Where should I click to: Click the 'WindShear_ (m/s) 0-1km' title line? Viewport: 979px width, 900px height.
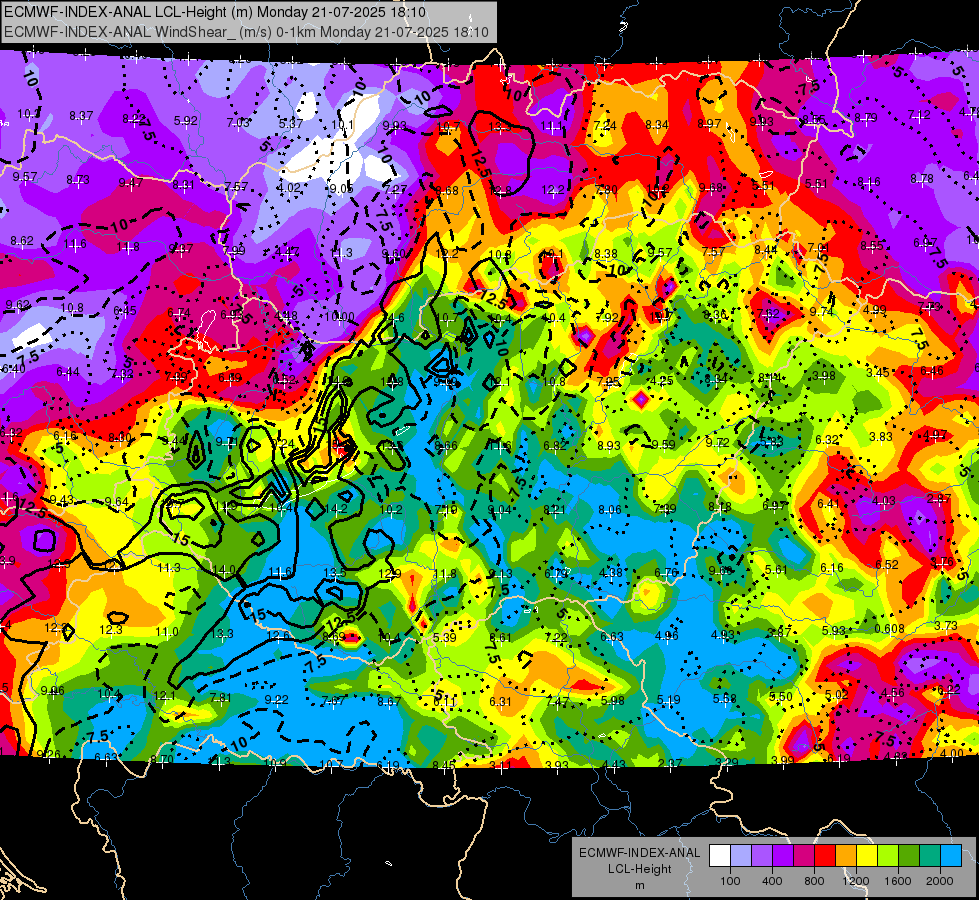[x=246, y=32]
